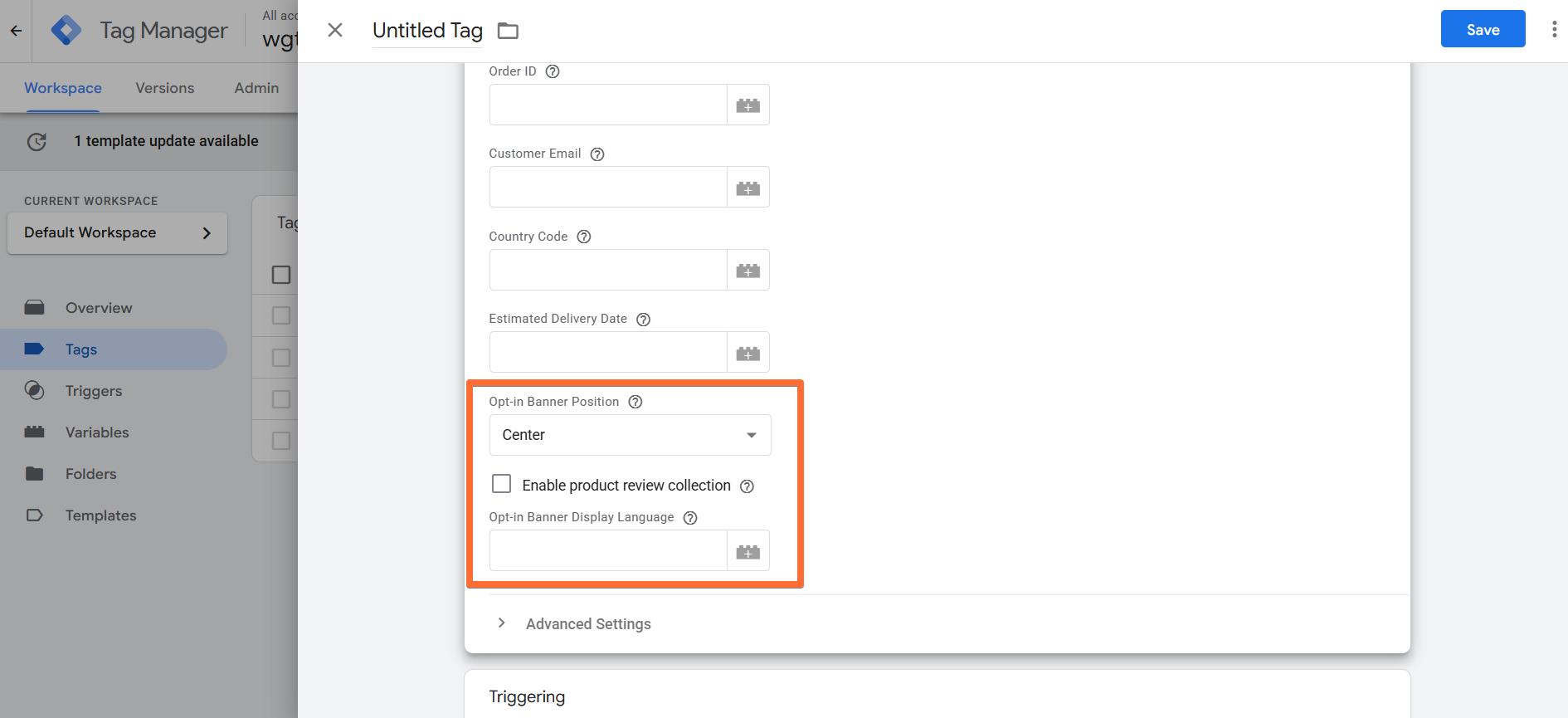Image resolution: width=1568 pixels, height=718 pixels.
Task: Show help for product review collection
Action: pos(747,486)
